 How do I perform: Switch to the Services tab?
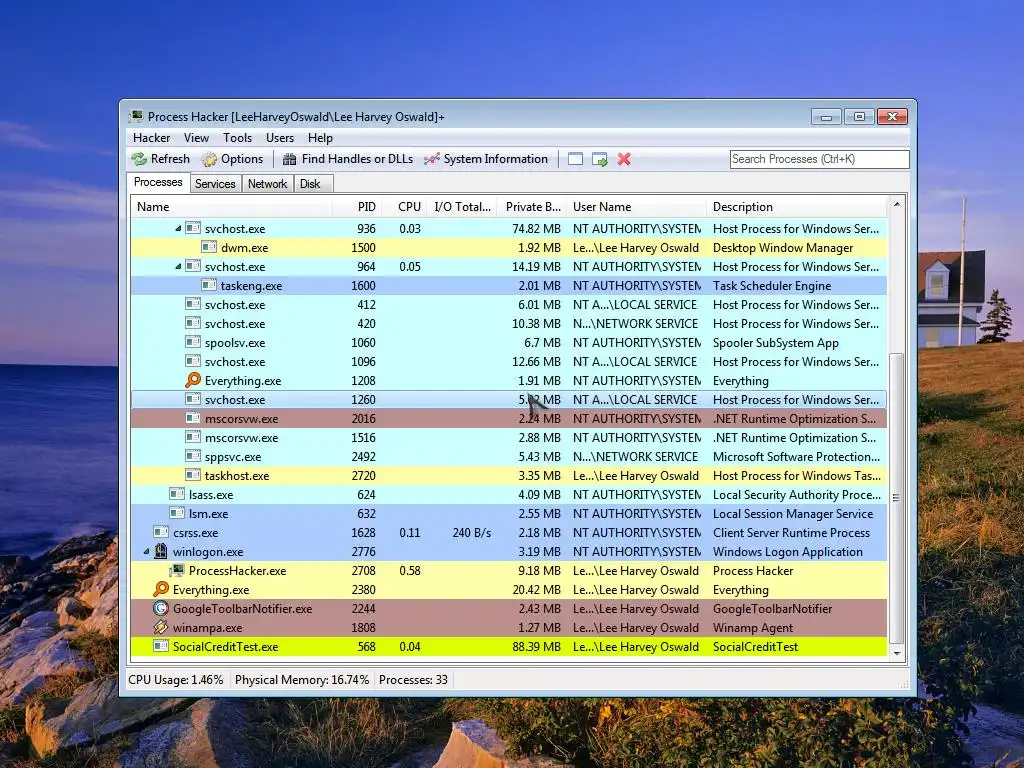point(215,184)
